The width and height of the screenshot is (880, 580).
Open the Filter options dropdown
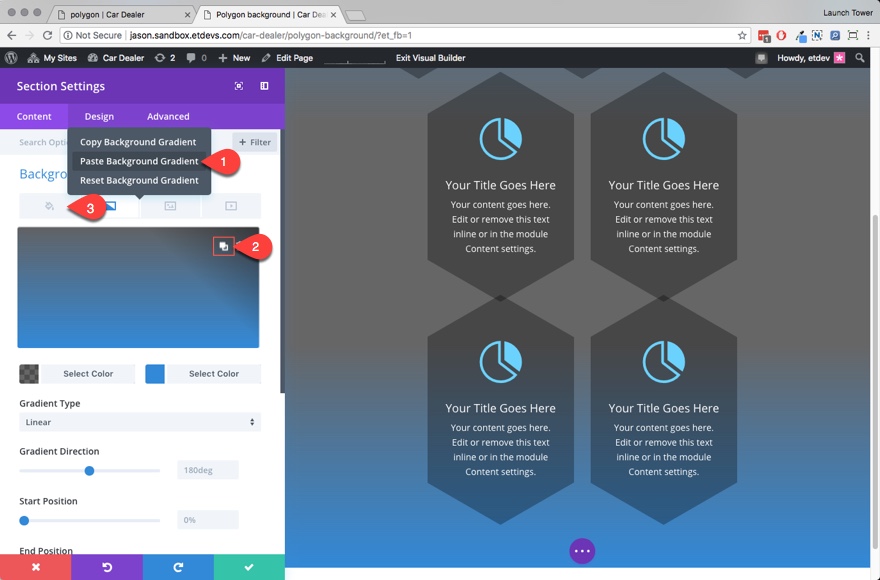coord(255,142)
